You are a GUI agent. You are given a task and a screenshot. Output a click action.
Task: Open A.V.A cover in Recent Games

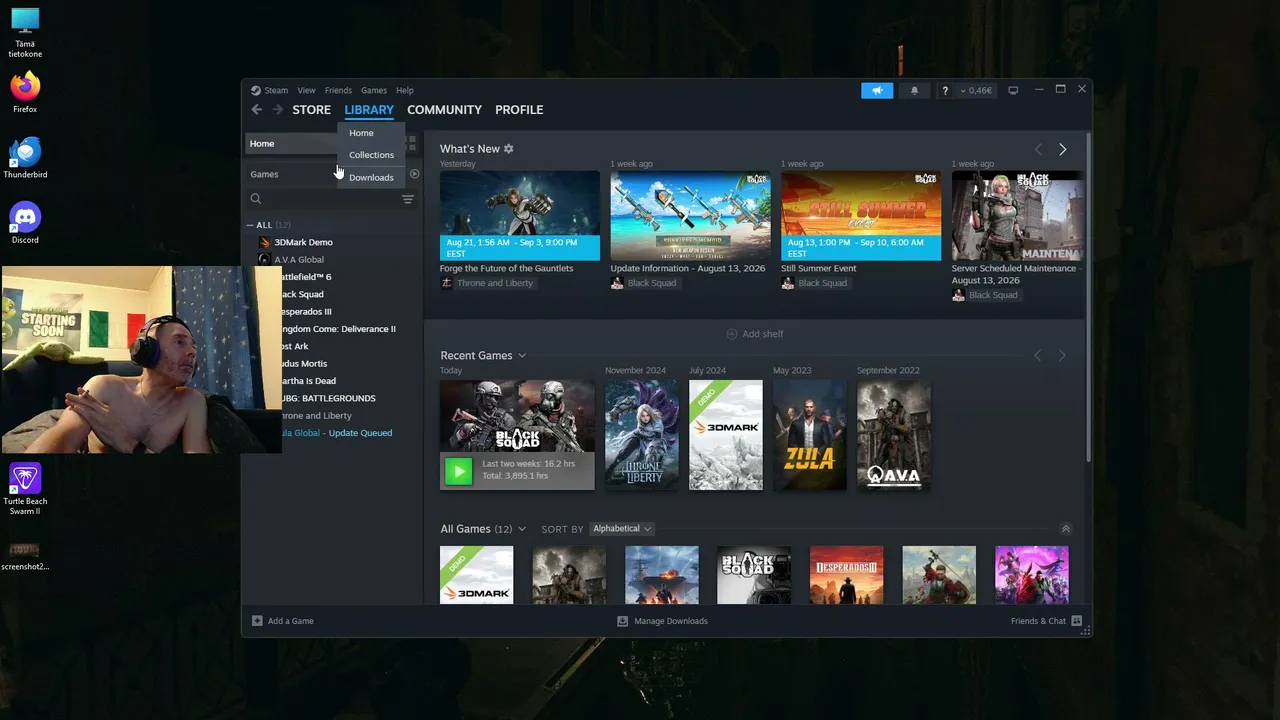coord(894,435)
